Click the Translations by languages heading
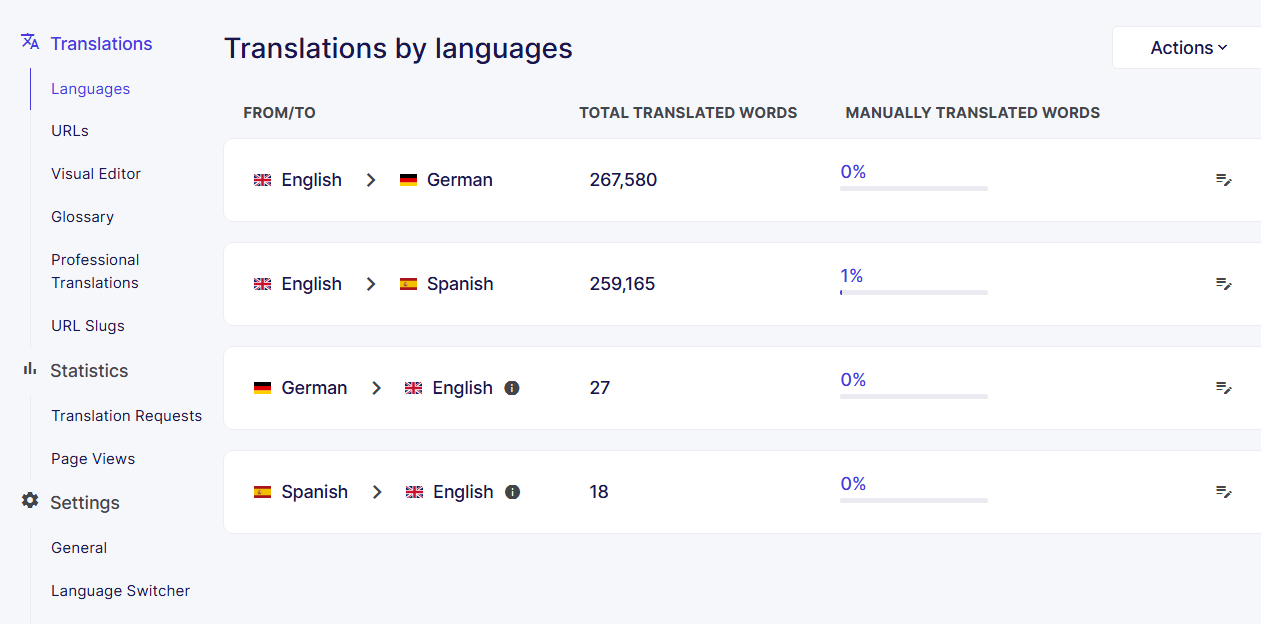1261x624 pixels. tap(398, 48)
